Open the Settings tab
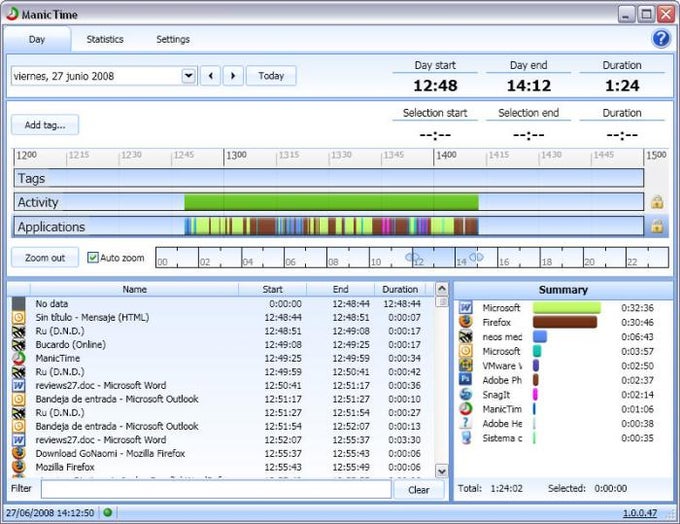Image resolution: width=680 pixels, height=524 pixels. tap(173, 39)
